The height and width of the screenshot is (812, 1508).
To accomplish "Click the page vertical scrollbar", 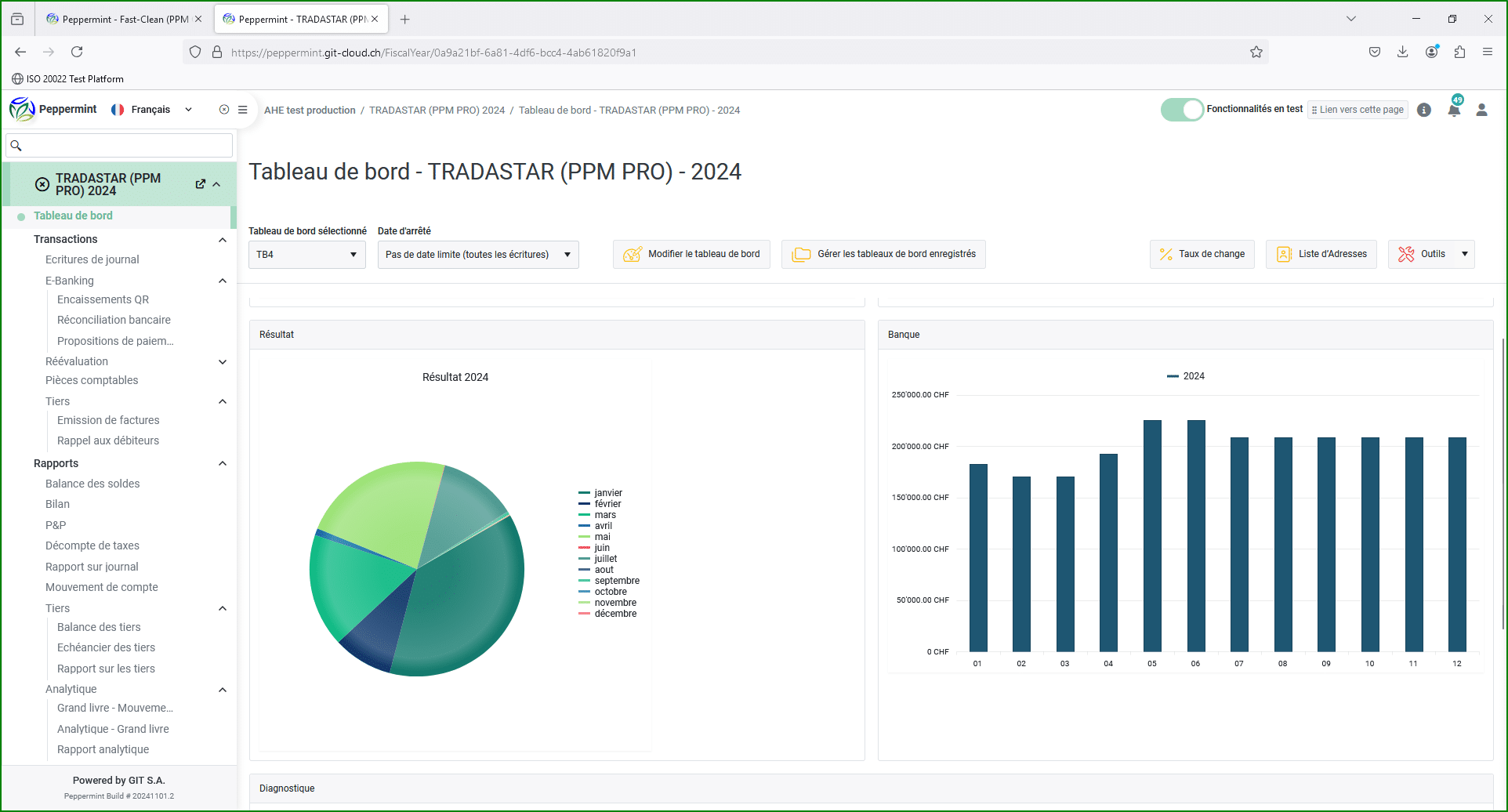I will click(1503, 483).
